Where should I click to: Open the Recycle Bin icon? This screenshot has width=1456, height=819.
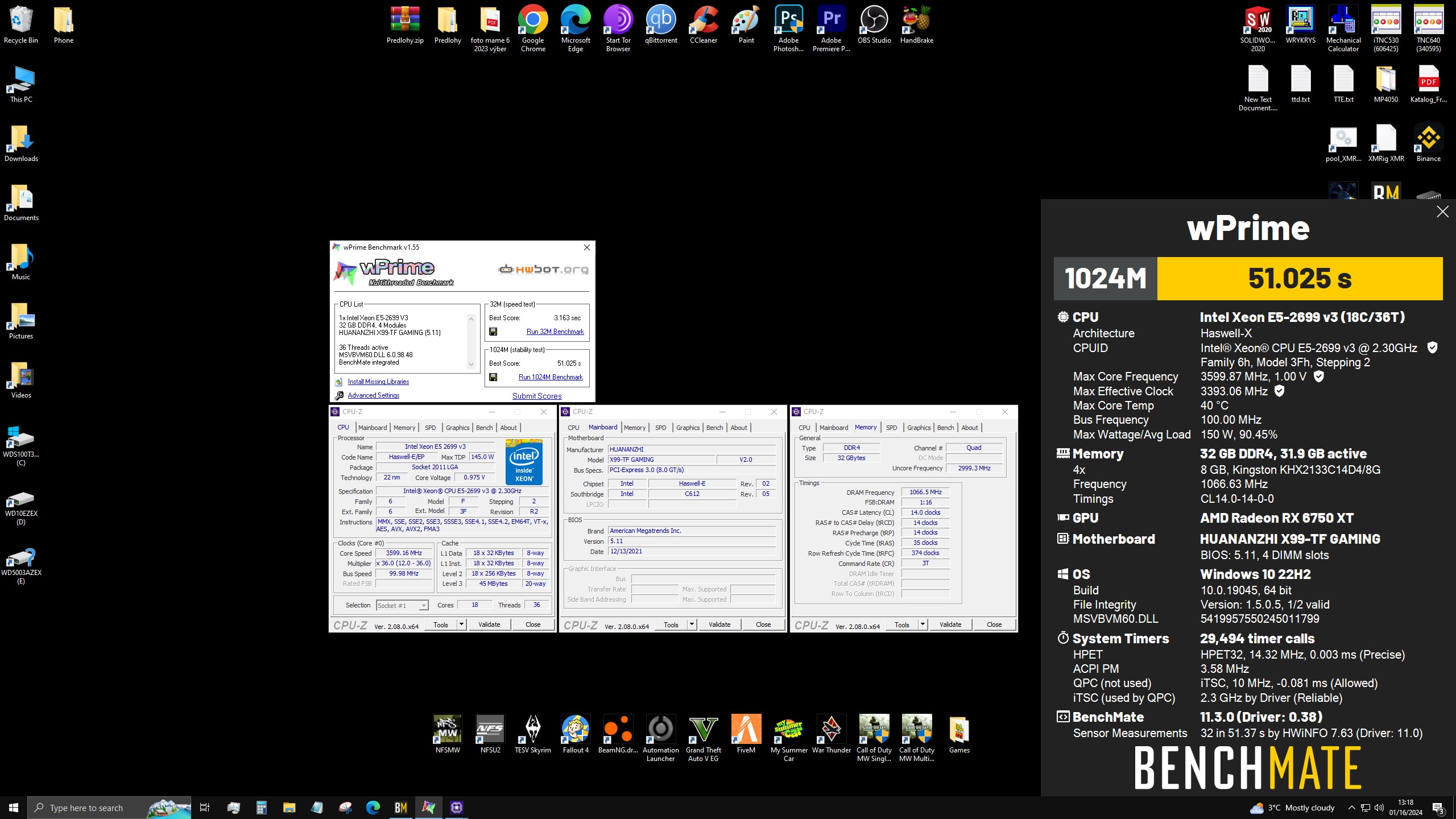pyautogui.click(x=21, y=24)
